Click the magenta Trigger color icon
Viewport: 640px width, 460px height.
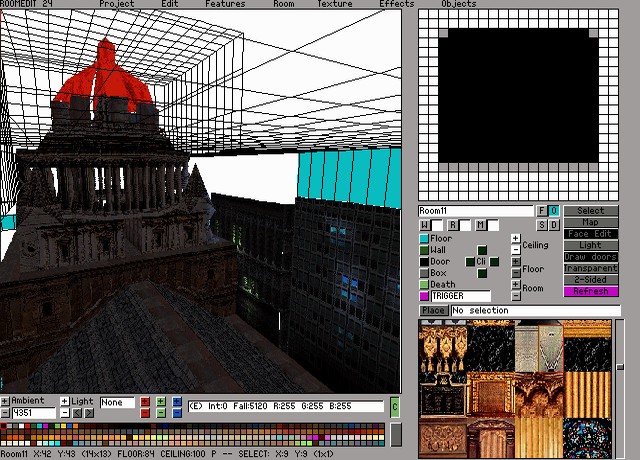(x=424, y=296)
